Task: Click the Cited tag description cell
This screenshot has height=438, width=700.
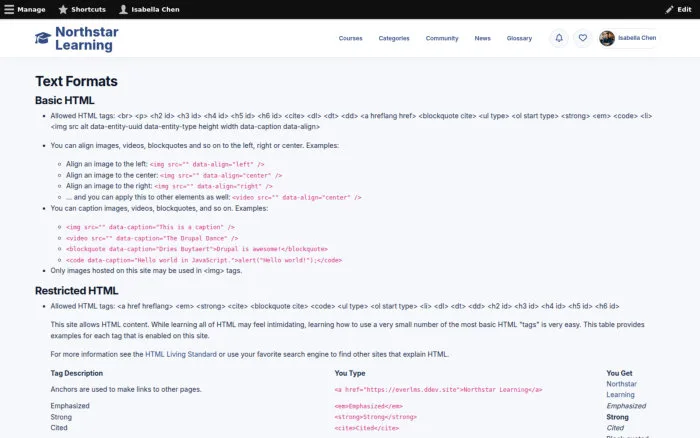Action: coord(59,428)
